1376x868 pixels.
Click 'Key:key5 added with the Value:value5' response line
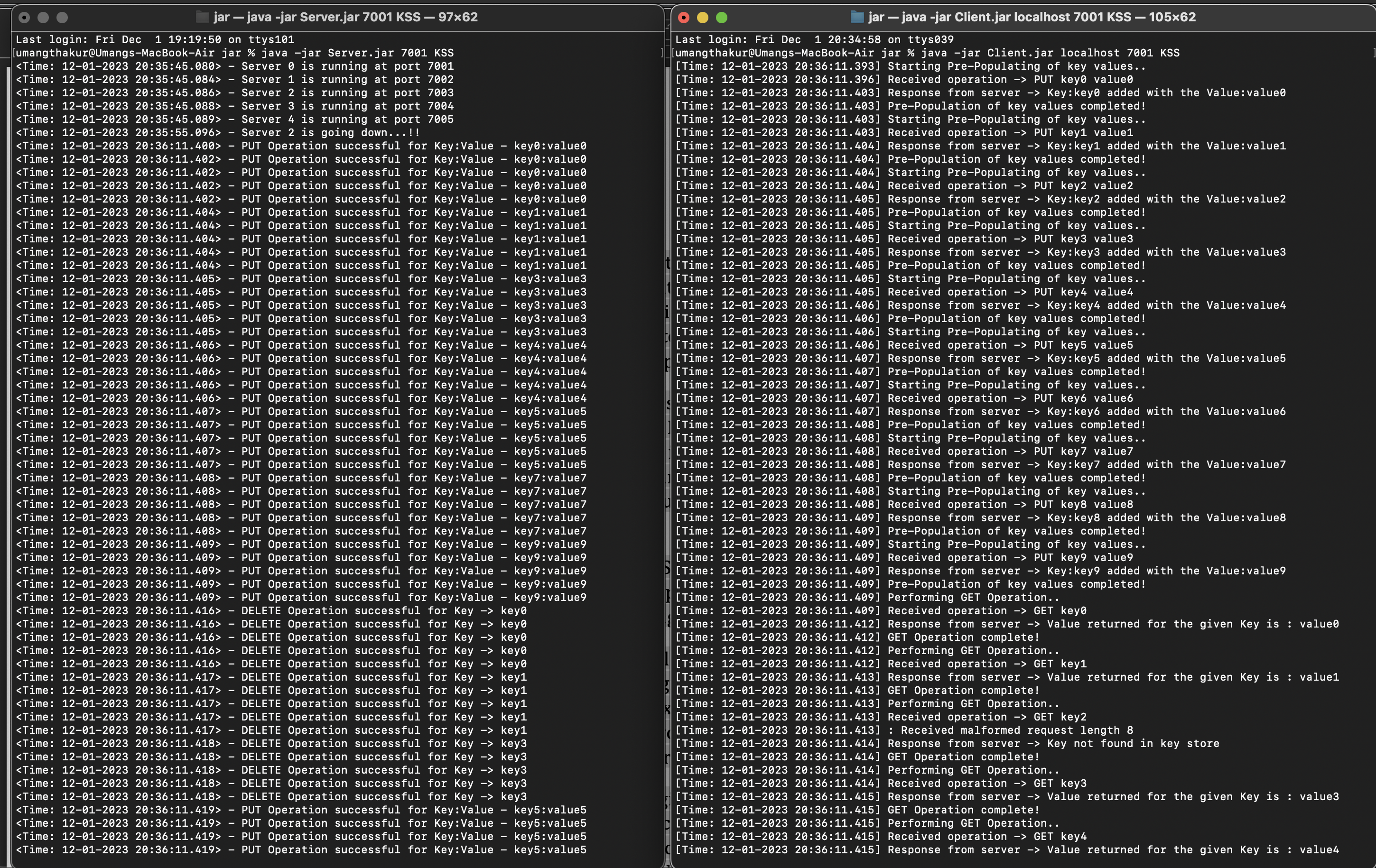tap(981, 358)
